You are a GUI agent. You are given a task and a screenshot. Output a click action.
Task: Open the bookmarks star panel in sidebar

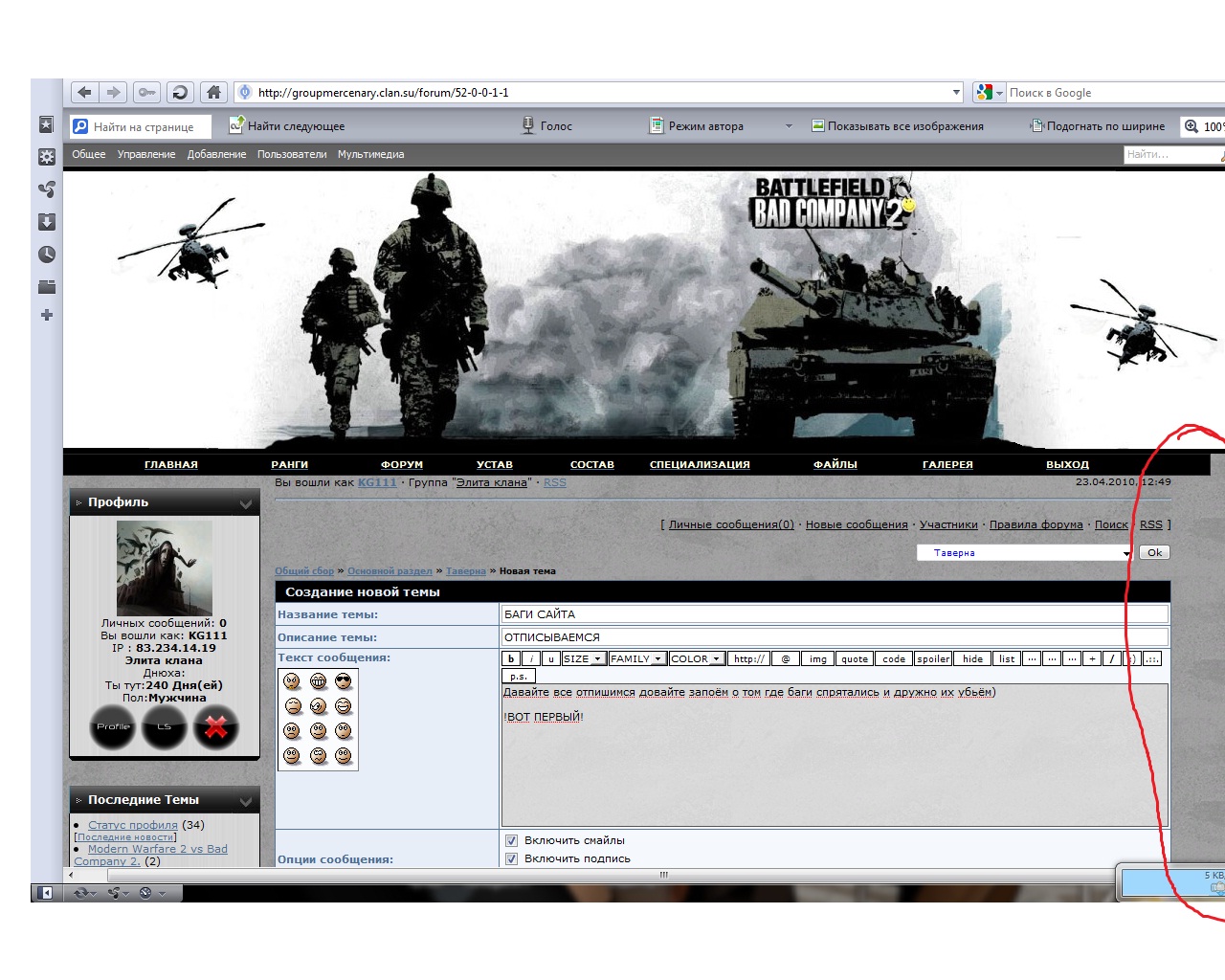coord(46,124)
